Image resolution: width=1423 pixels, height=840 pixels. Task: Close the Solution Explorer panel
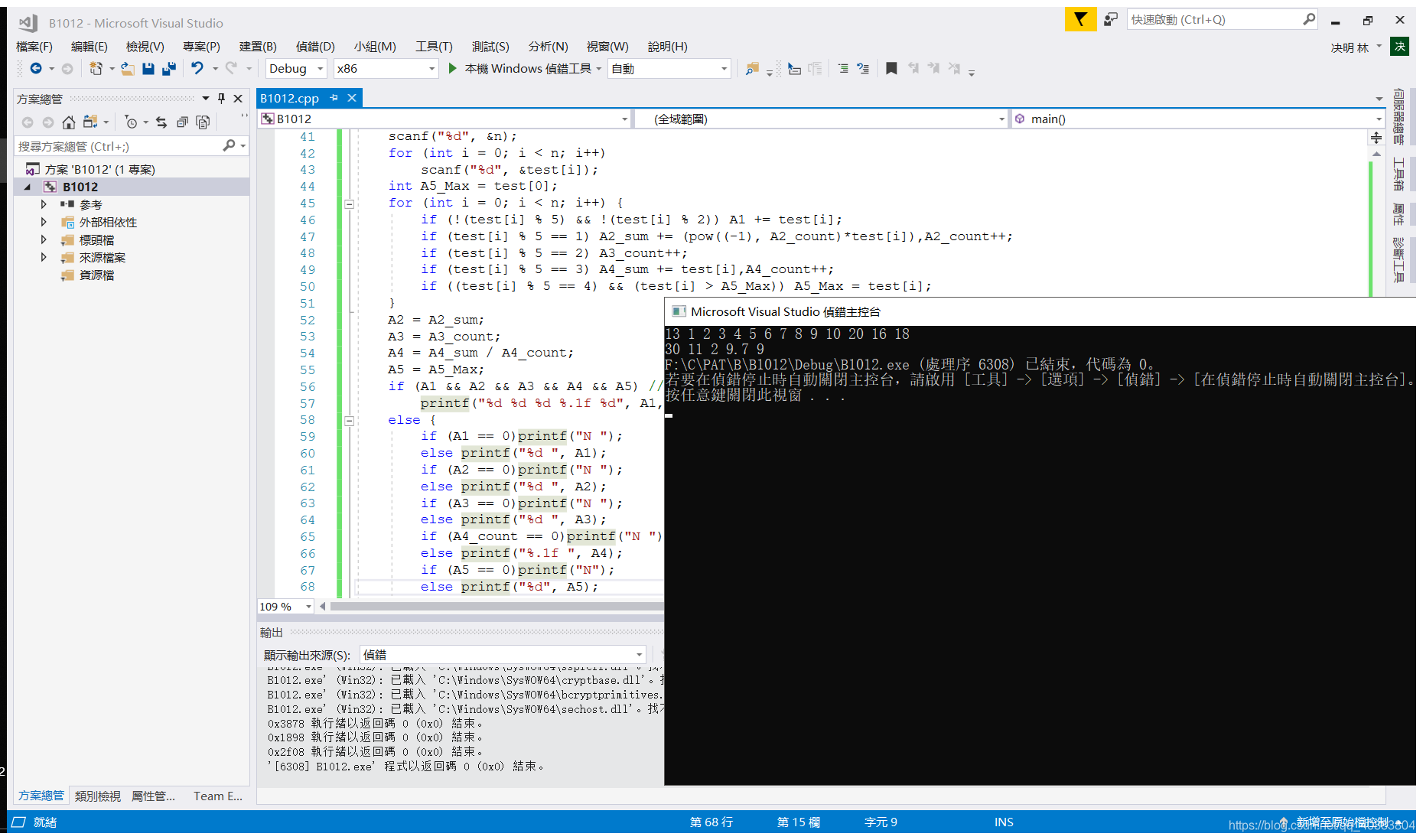click(238, 99)
